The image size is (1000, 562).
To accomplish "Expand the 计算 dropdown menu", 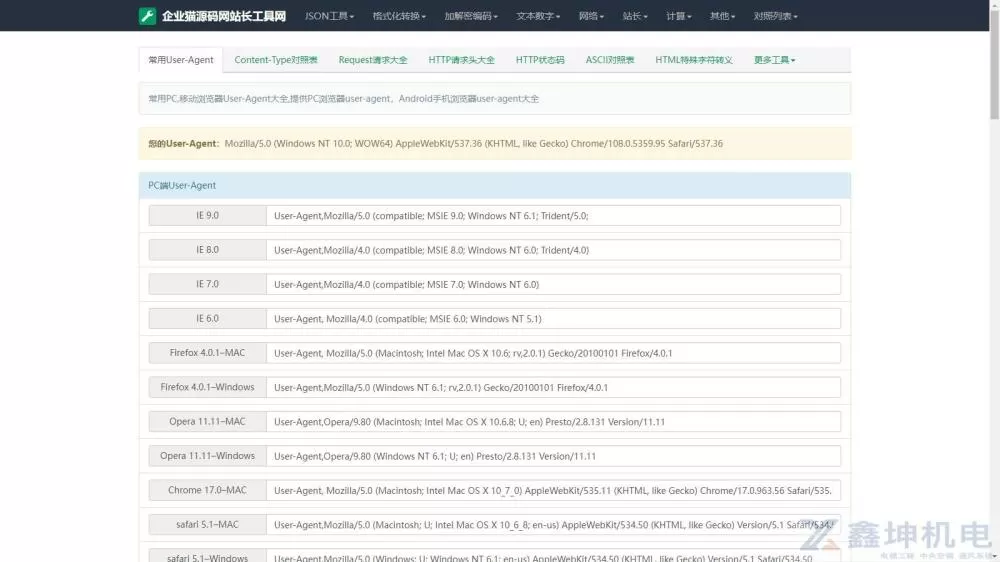I will [x=679, y=16].
